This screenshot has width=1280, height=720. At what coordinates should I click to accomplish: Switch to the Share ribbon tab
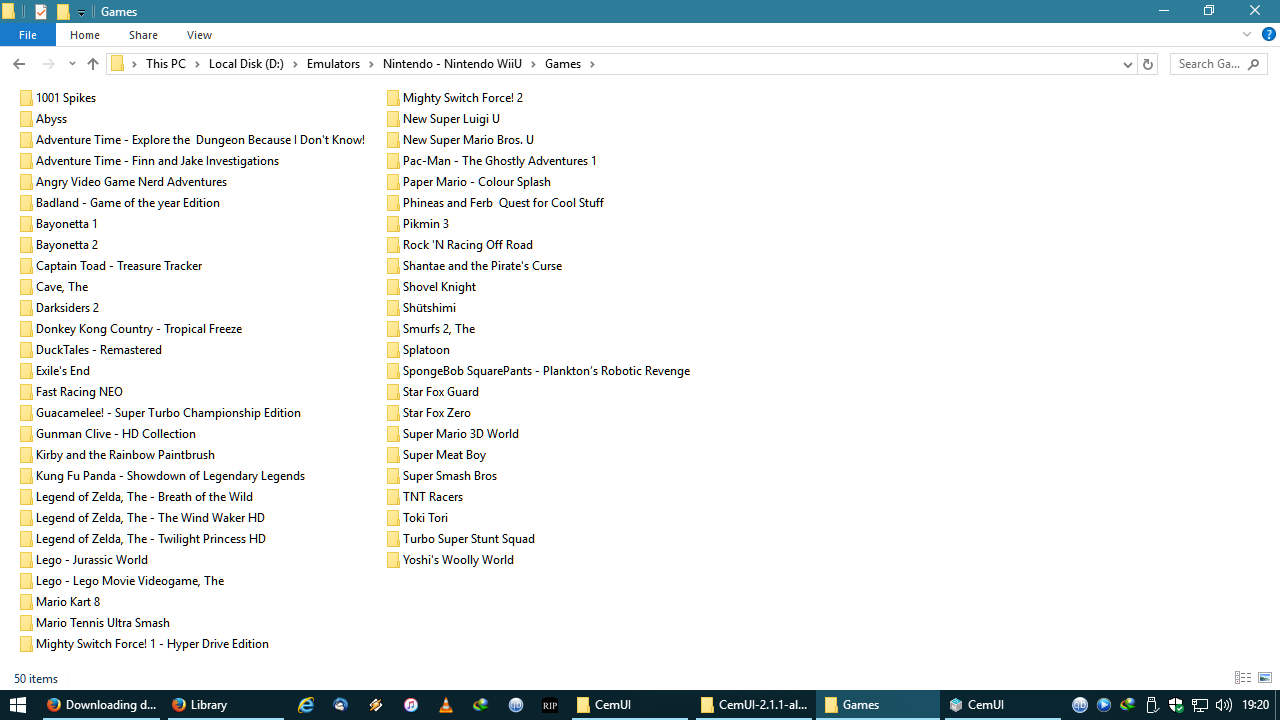pos(143,35)
